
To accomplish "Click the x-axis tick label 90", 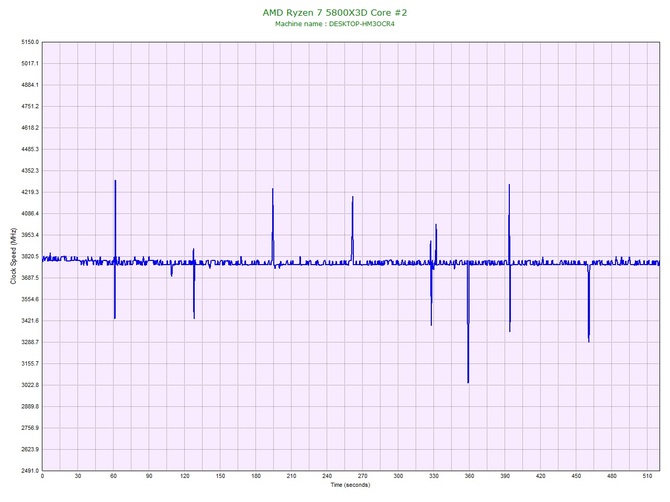I will coord(149,476).
